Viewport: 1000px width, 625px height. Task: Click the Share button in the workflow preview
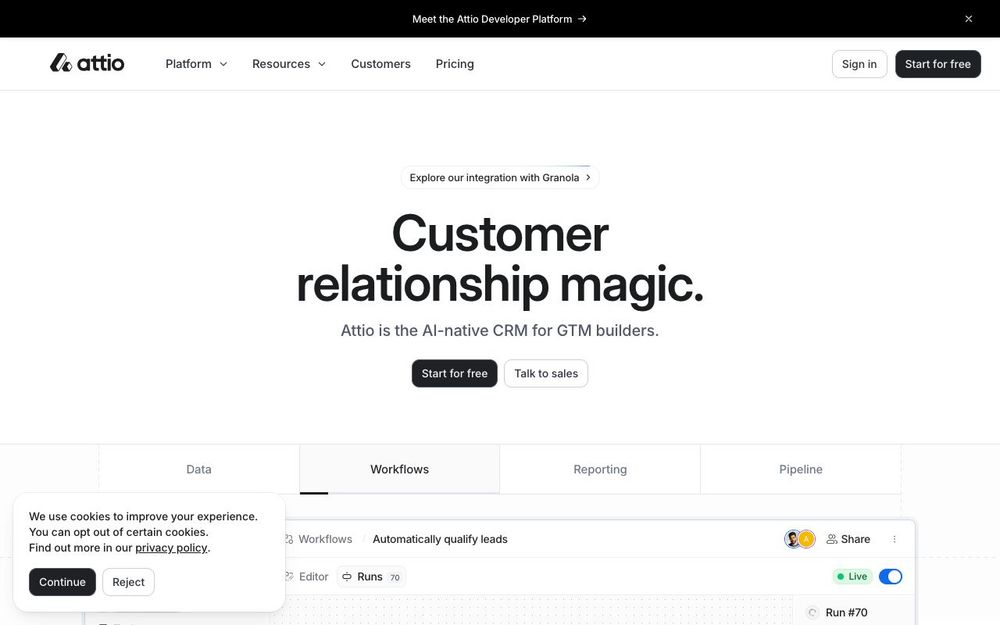click(x=848, y=539)
